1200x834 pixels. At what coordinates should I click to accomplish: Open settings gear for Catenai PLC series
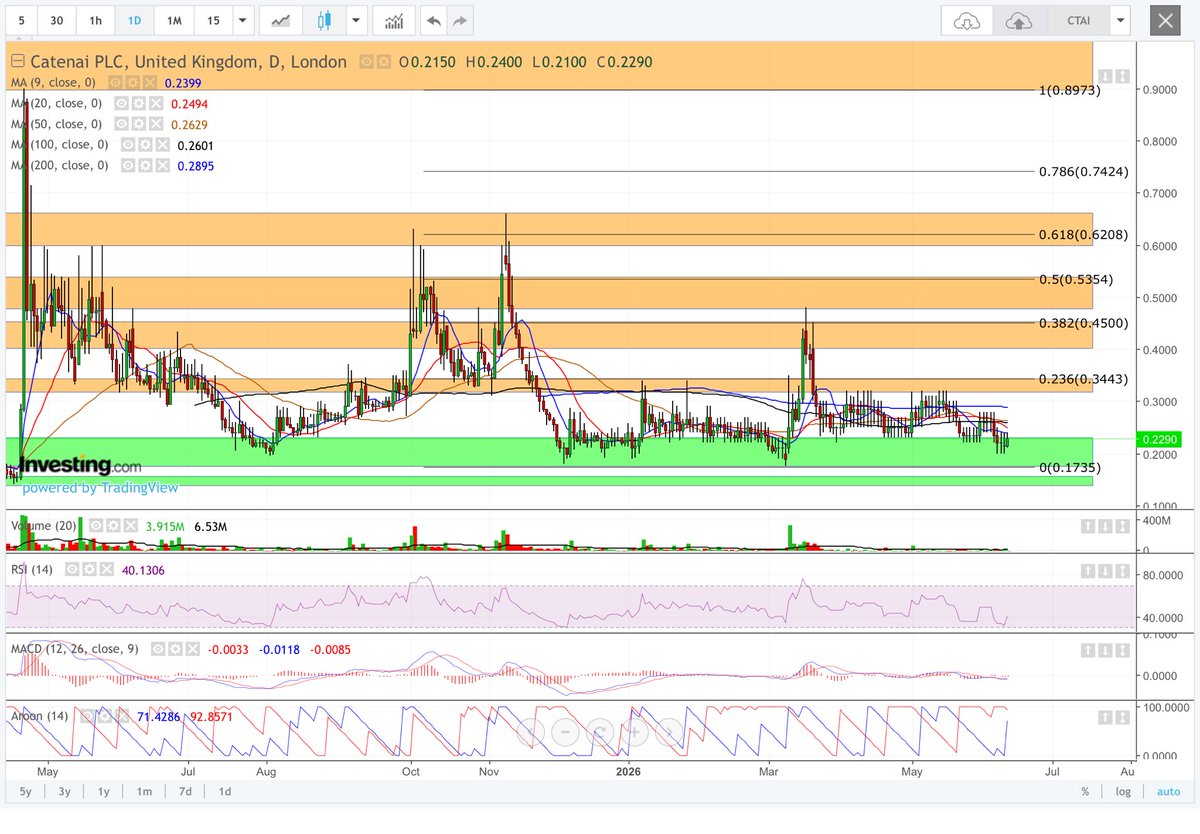(x=382, y=62)
